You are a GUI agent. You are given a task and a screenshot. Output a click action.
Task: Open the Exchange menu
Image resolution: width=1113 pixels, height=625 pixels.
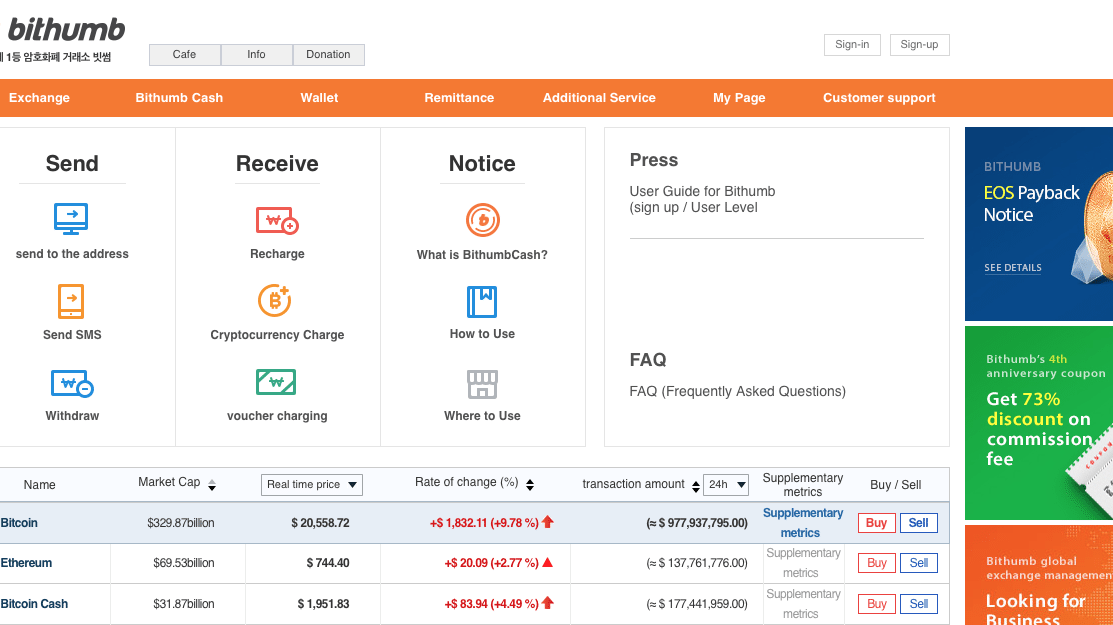[39, 98]
